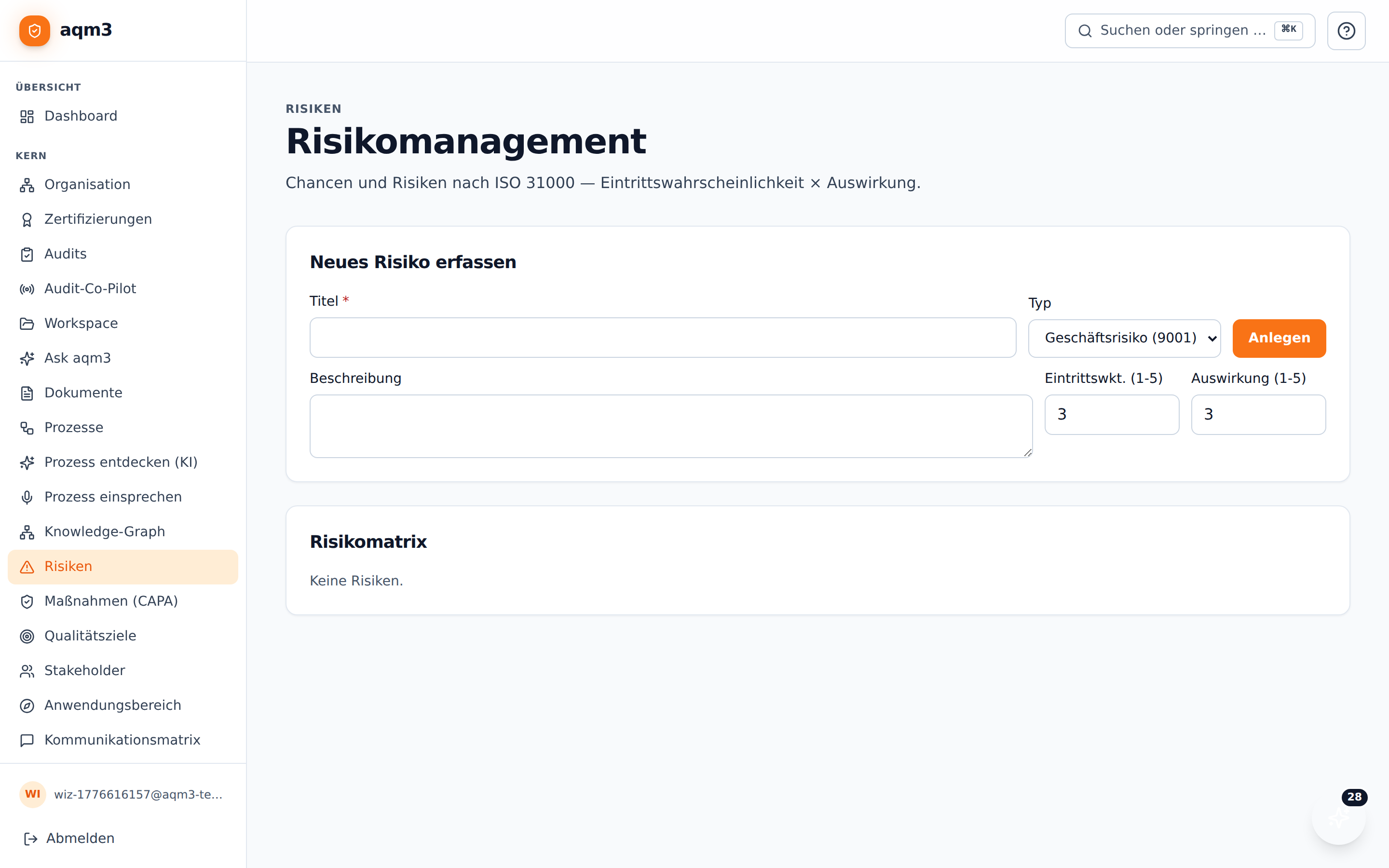
Task: Click the Organisation hierarchy icon
Action: click(27, 185)
